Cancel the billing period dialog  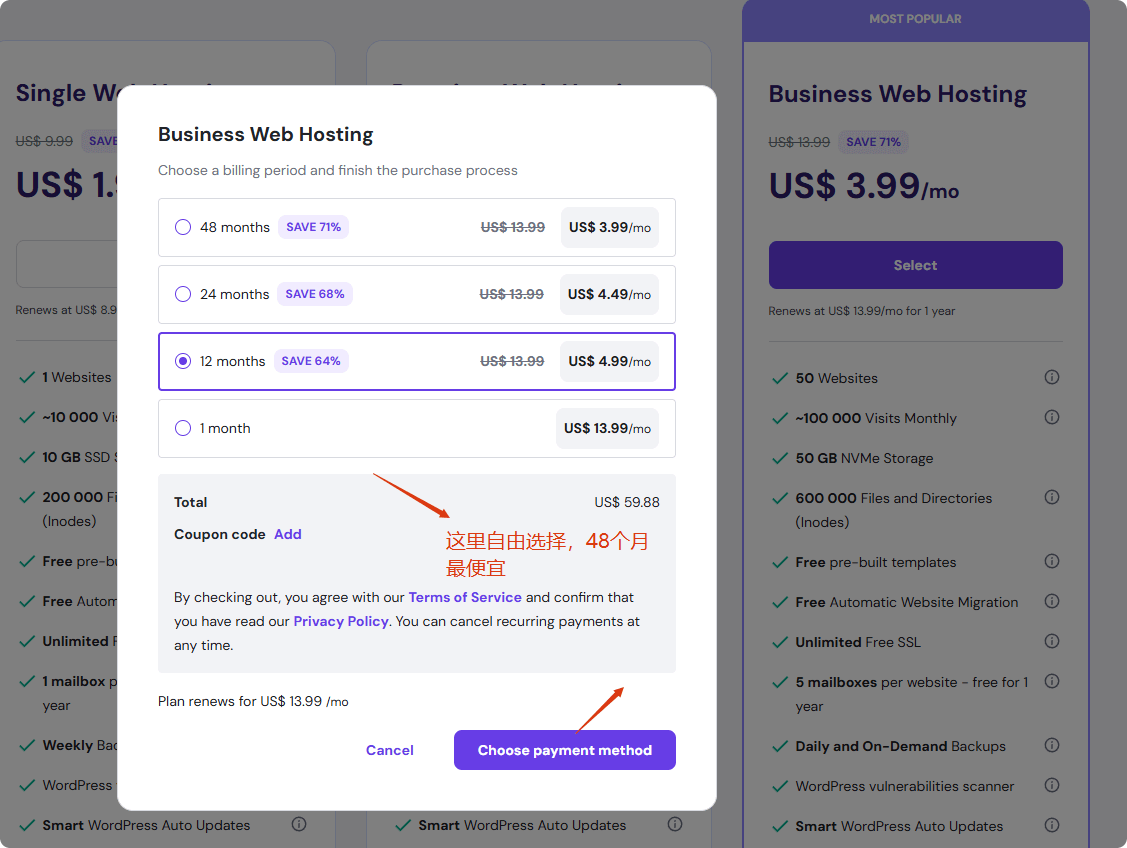click(389, 750)
